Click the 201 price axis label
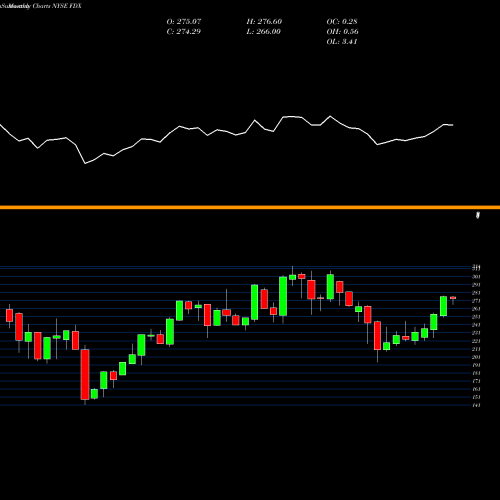Image resolution: width=500 pixels, height=500 pixels. 476,357
